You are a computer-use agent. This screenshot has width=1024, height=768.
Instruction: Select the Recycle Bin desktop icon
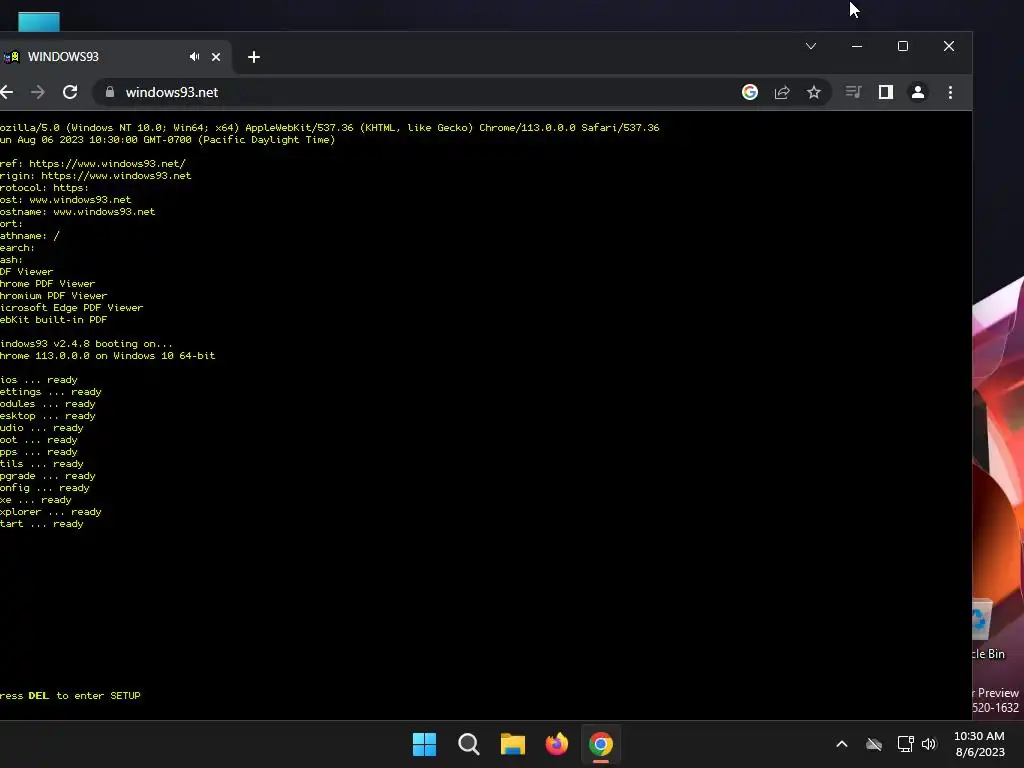click(987, 630)
